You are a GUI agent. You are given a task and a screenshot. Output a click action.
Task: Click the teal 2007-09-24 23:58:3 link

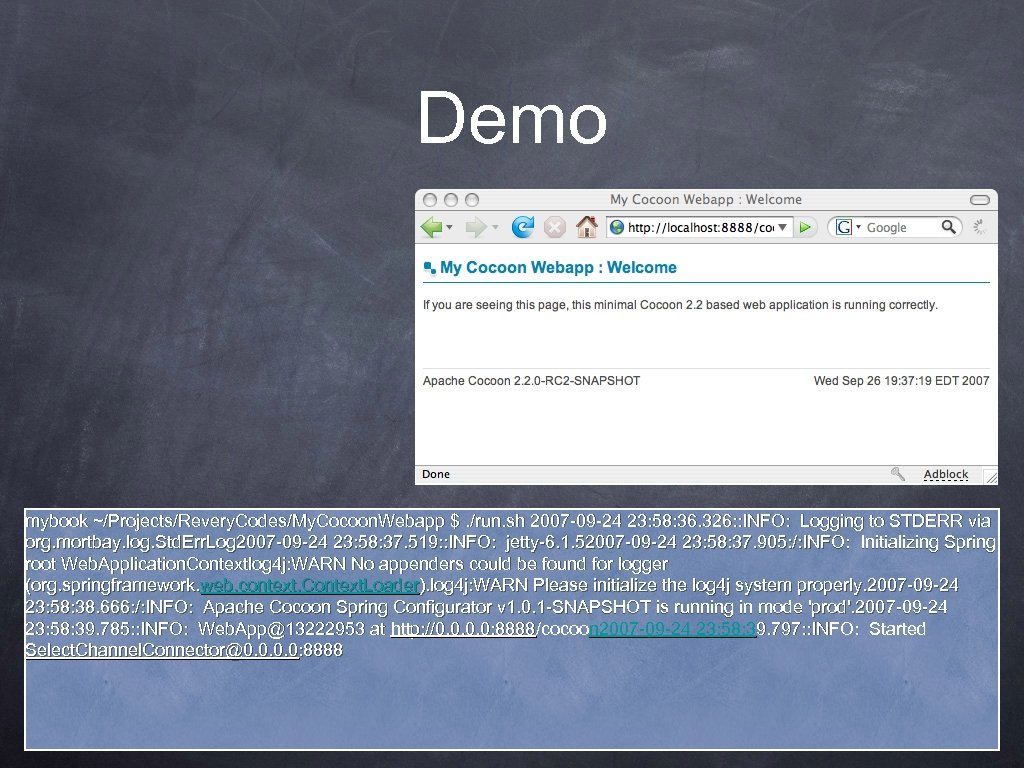[x=673, y=629]
